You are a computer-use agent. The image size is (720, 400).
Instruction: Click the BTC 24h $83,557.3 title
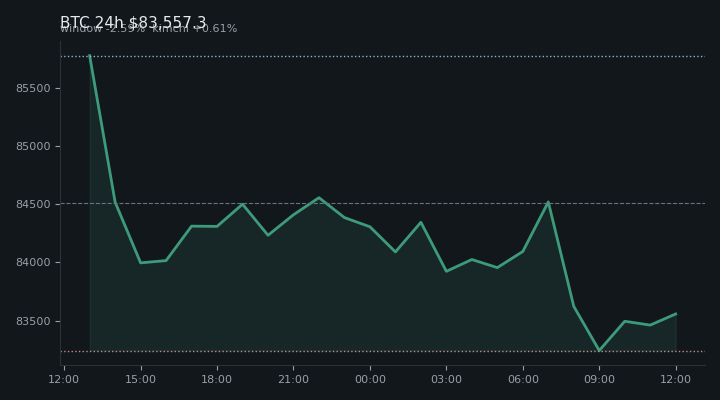pos(133,23)
